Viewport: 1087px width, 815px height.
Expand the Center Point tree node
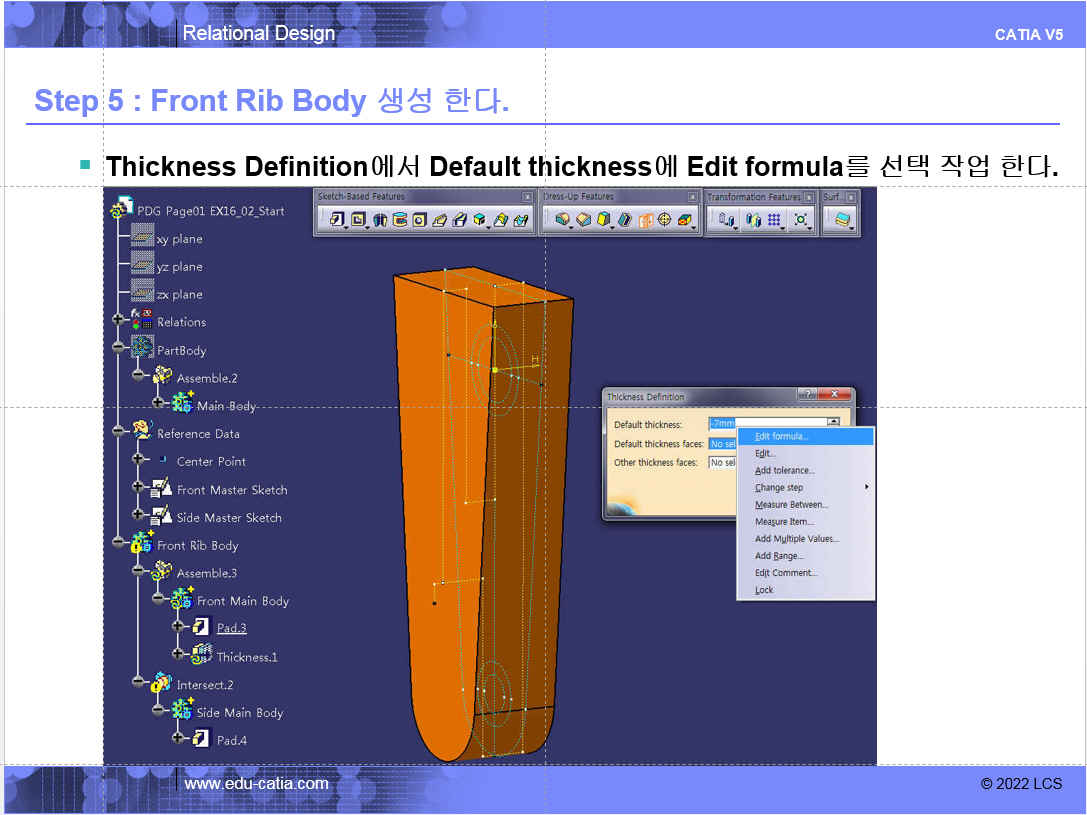[139, 461]
